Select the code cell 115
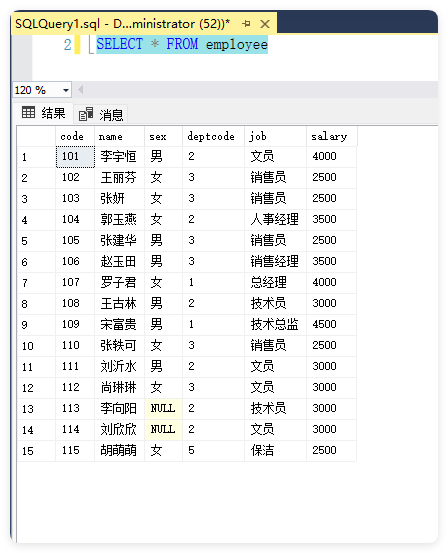Screen dimensions: 448x553 pos(75,450)
